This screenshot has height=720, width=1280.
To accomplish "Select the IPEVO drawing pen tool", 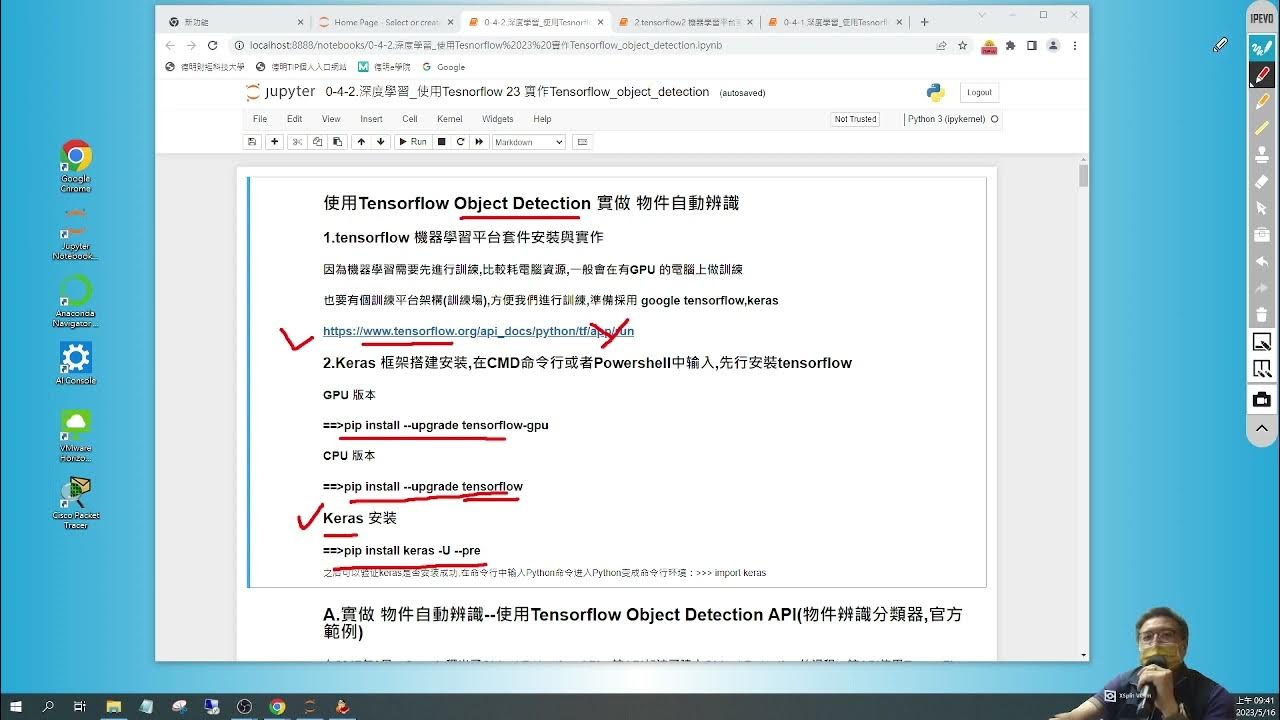I will (x=1261, y=48).
